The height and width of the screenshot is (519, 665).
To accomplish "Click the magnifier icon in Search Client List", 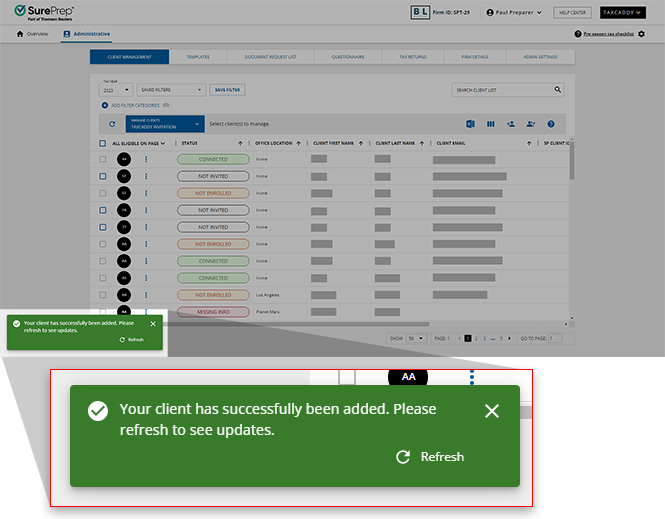I will coord(557,90).
